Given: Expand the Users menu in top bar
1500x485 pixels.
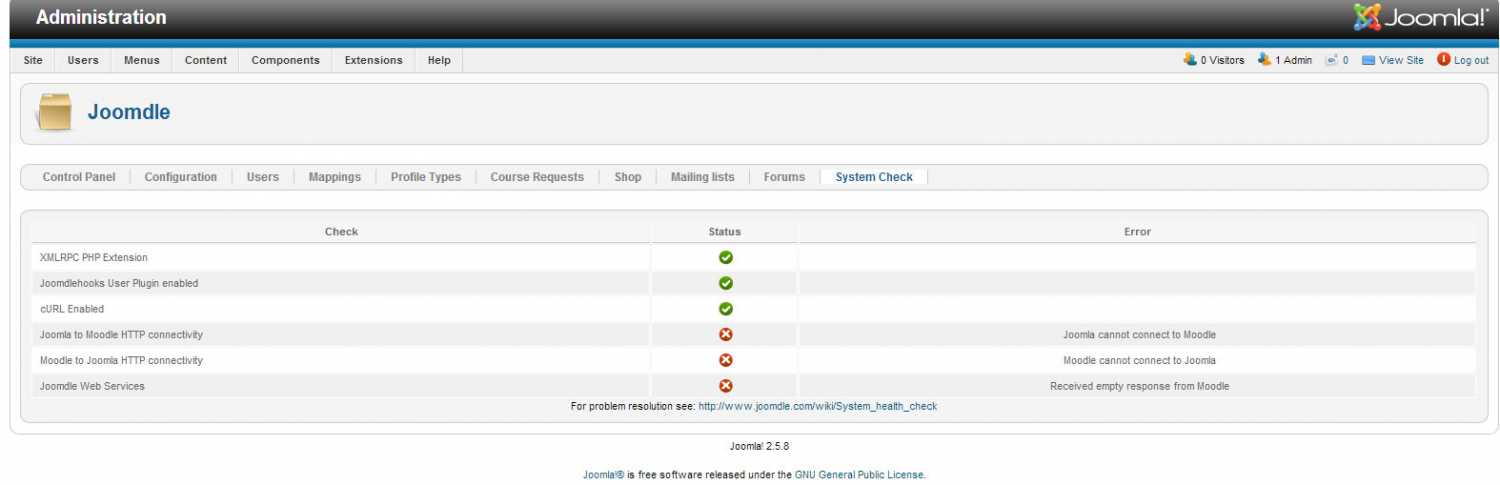Looking at the screenshot, I should (83, 60).
